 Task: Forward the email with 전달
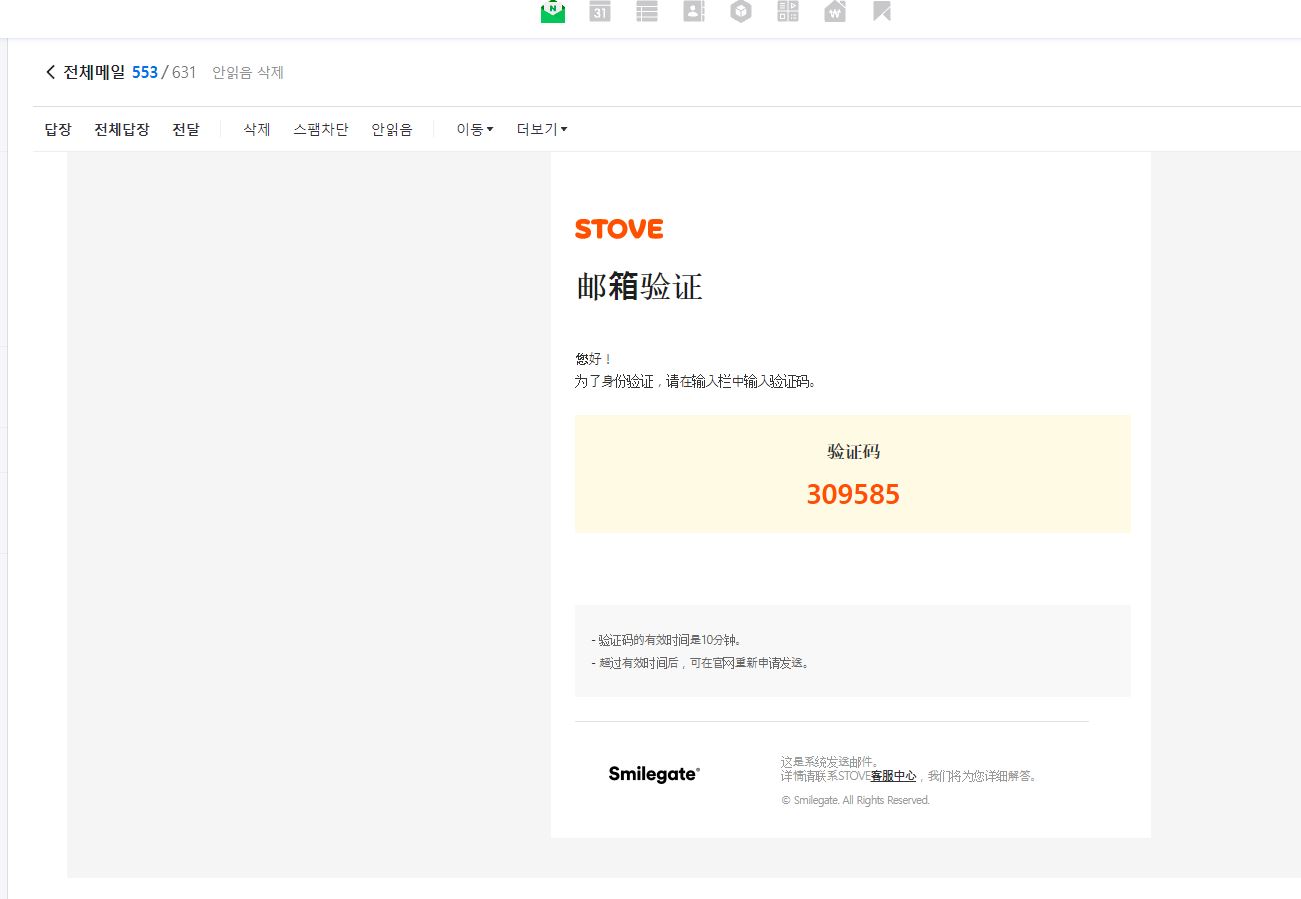point(185,129)
